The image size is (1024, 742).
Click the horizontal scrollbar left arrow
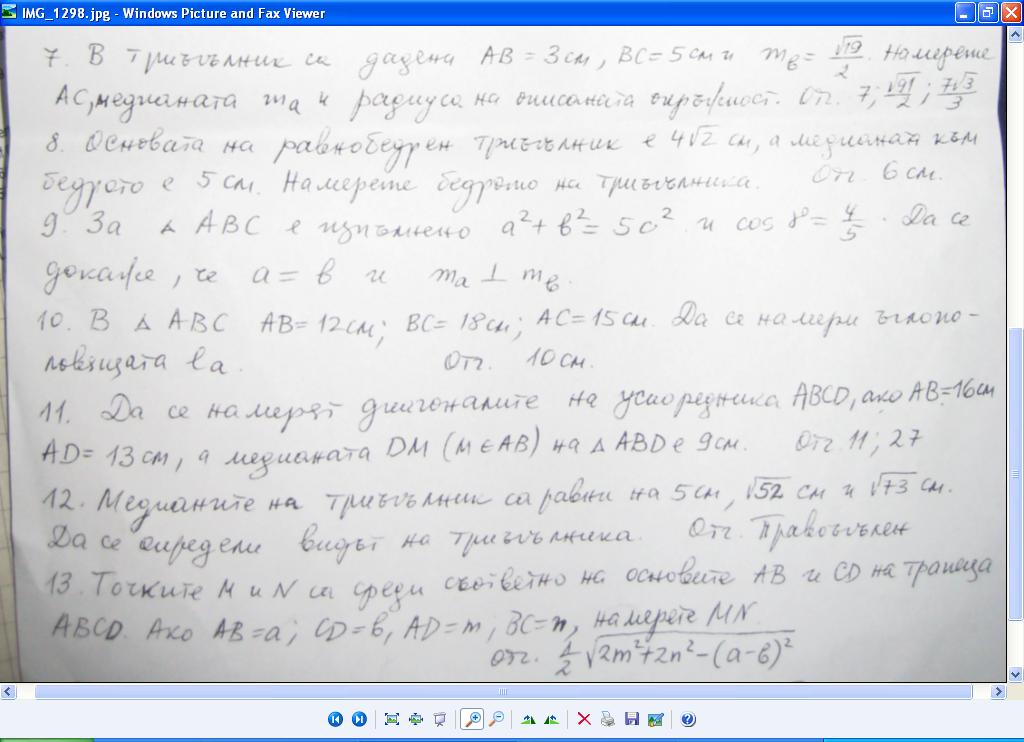[x=7, y=691]
